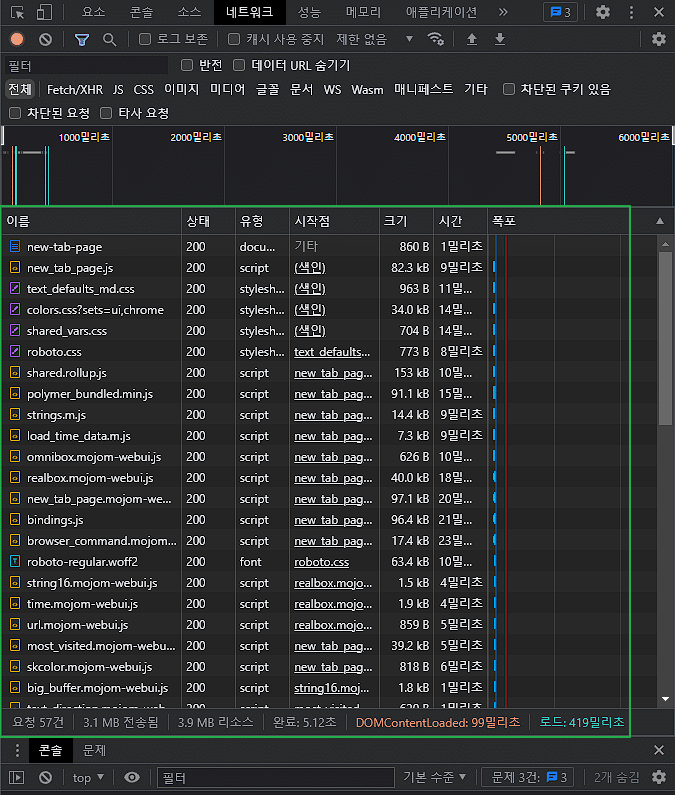Screen dimensions: 675x795
Task: Filter requests by 이미지 type
Action: [x=182, y=90]
